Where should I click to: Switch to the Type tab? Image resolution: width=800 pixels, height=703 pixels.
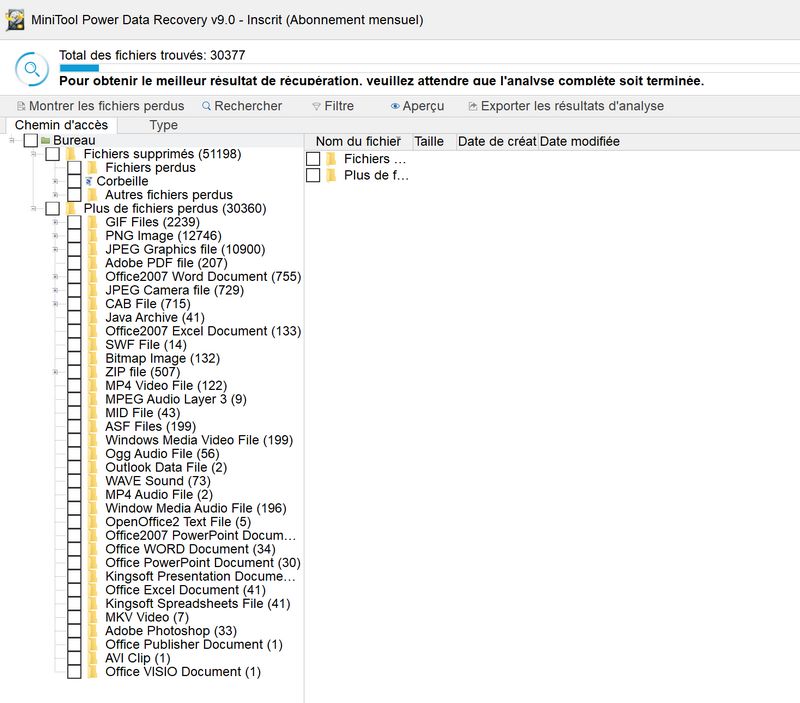(x=164, y=125)
